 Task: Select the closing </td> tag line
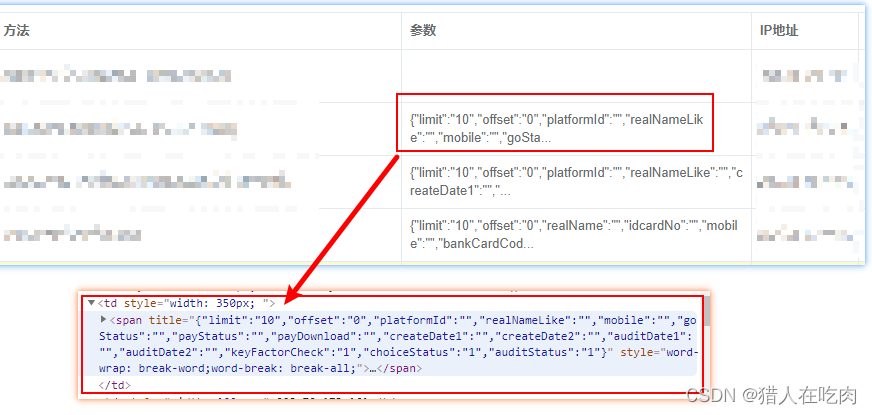tap(115, 384)
